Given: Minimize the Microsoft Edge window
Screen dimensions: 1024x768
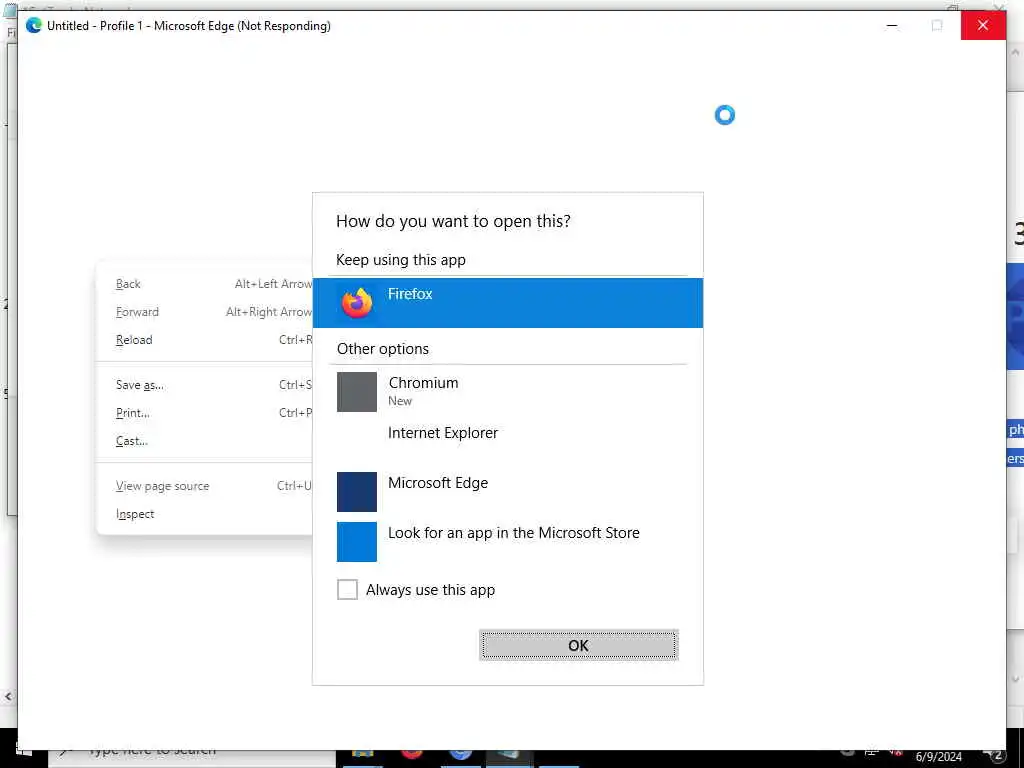Looking at the screenshot, I should pos(892,25).
